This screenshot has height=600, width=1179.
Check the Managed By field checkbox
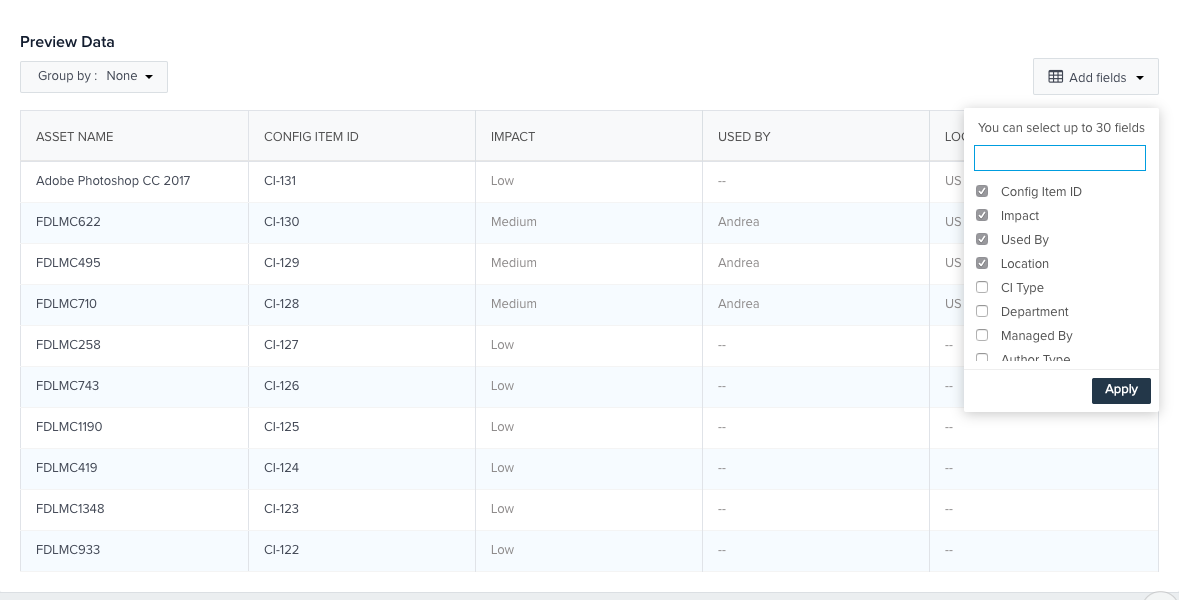(982, 335)
